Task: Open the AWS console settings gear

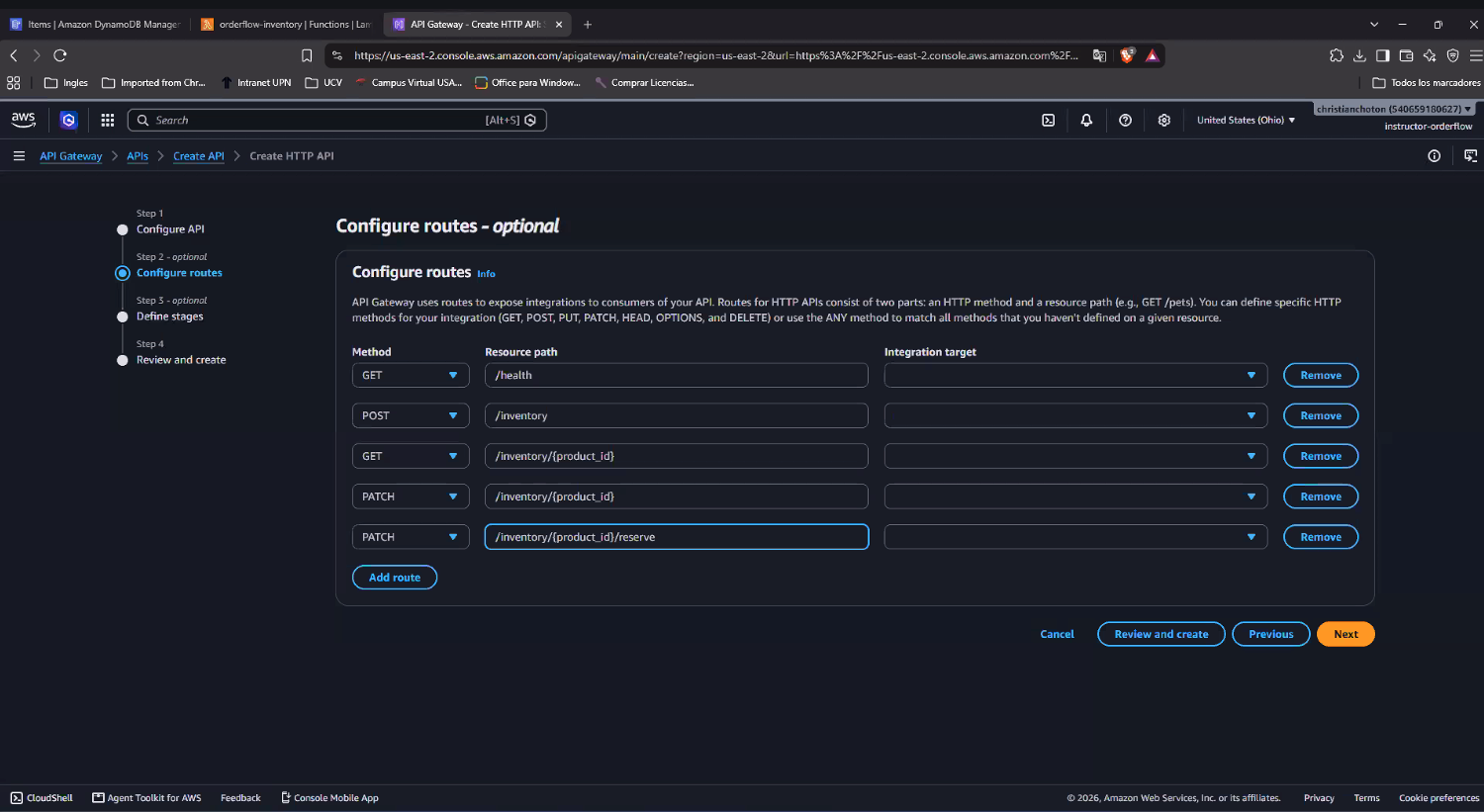Action: pyautogui.click(x=1164, y=120)
